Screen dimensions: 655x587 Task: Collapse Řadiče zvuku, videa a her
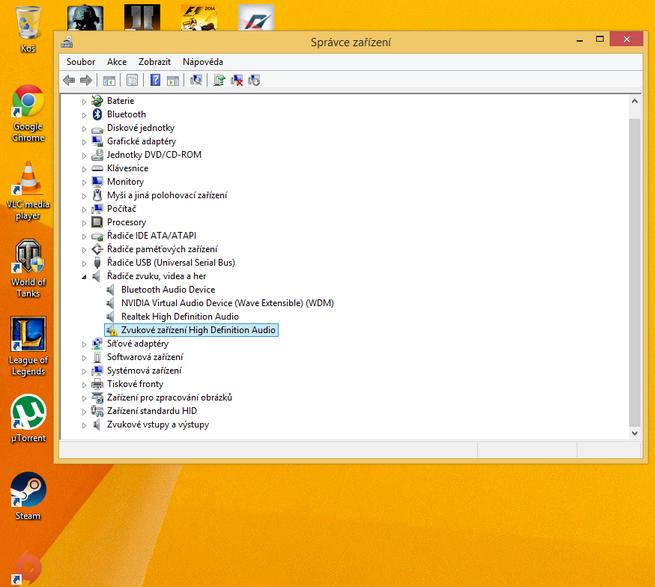(x=84, y=277)
